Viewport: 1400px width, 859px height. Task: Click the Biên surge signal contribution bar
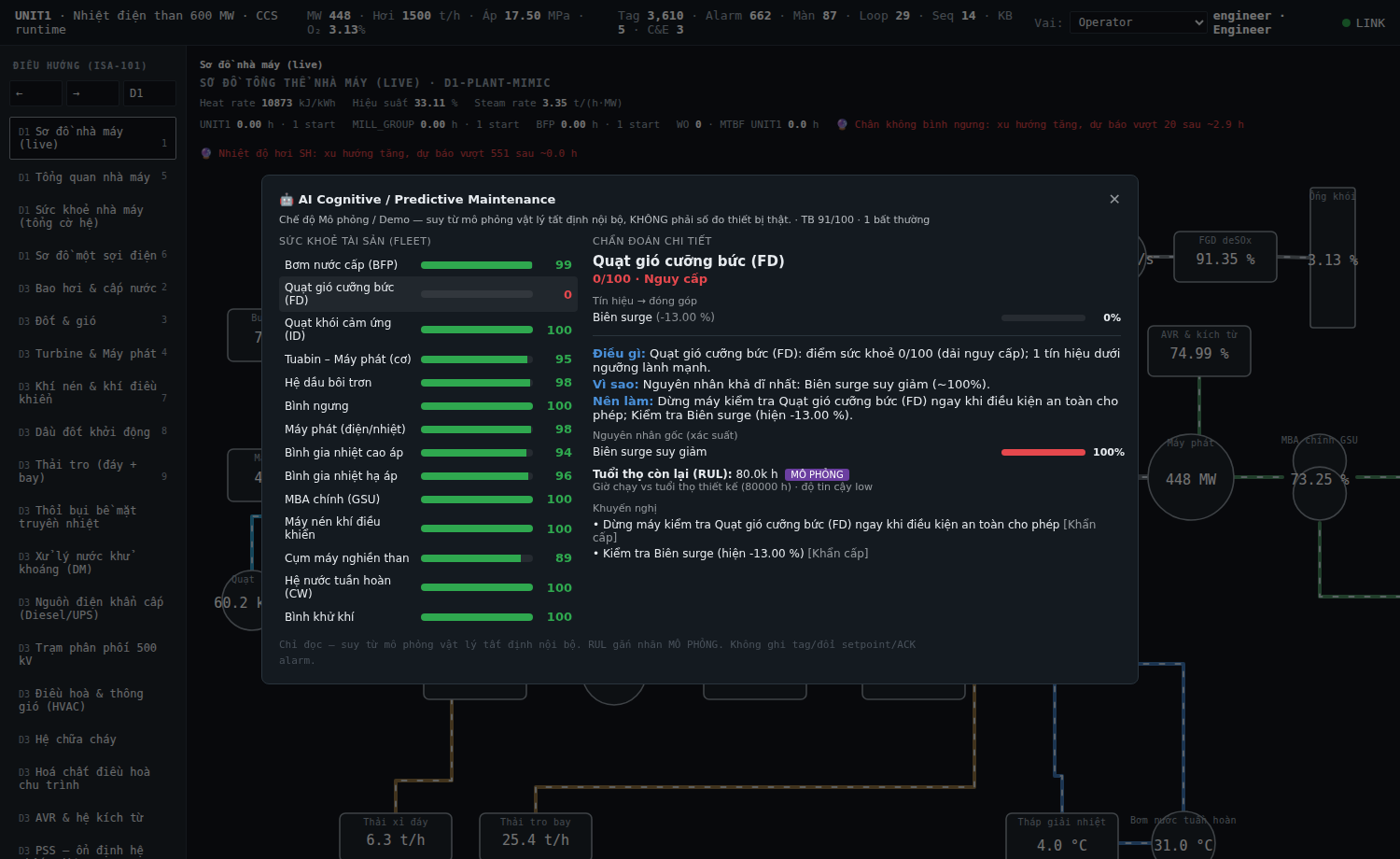[x=1043, y=318]
